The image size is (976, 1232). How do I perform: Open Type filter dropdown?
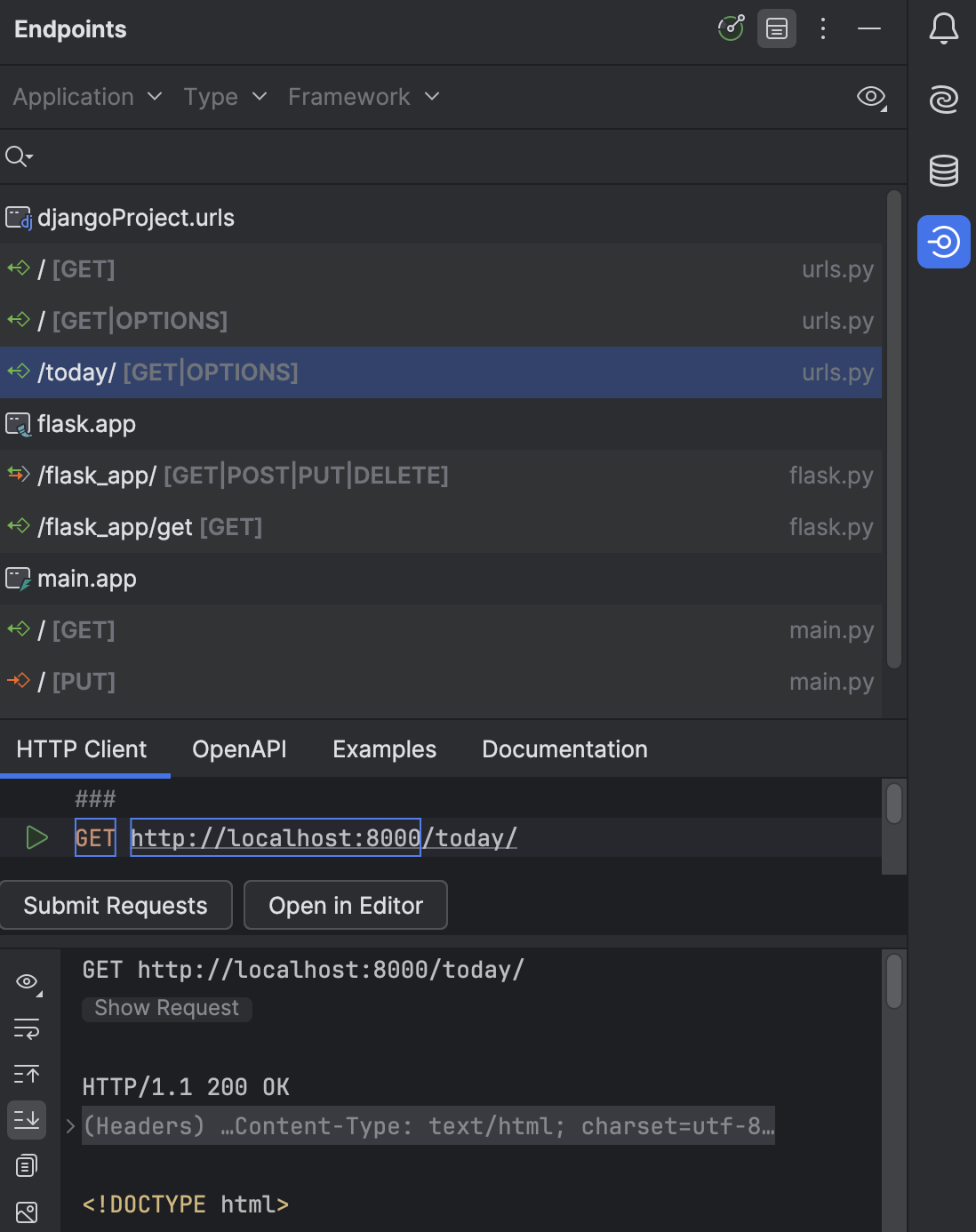[225, 97]
